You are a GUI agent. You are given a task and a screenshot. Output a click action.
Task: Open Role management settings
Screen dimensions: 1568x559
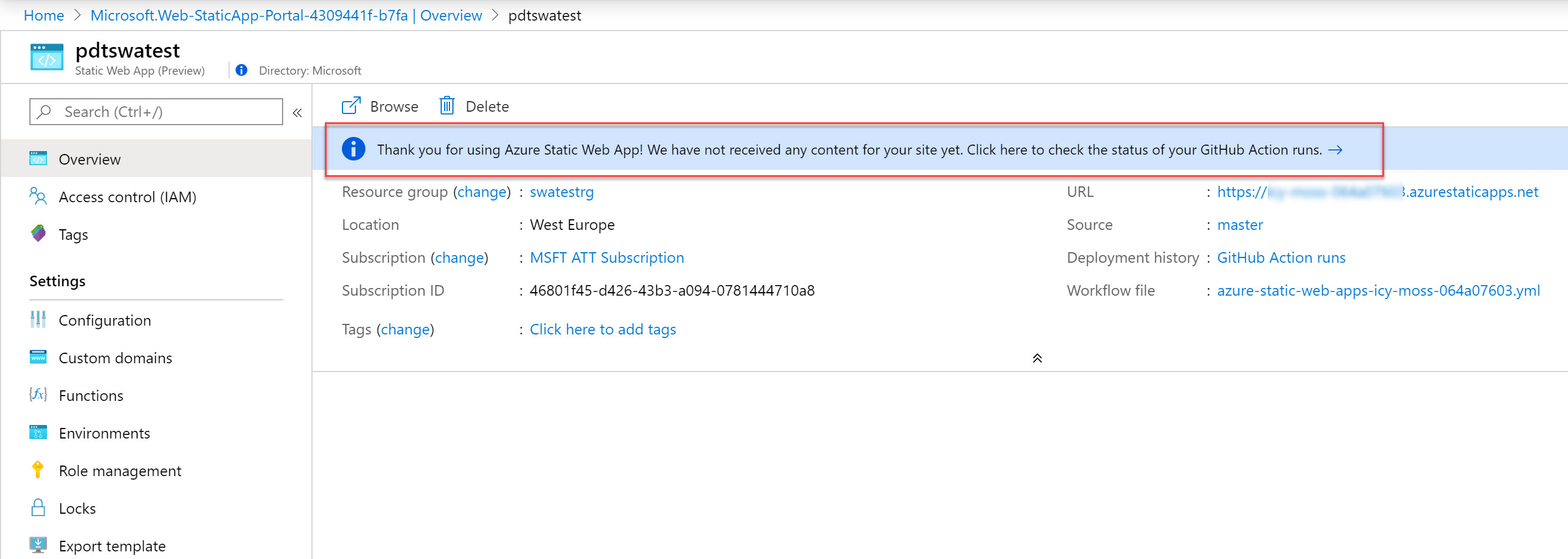pyautogui.click(x=119, y=470)
